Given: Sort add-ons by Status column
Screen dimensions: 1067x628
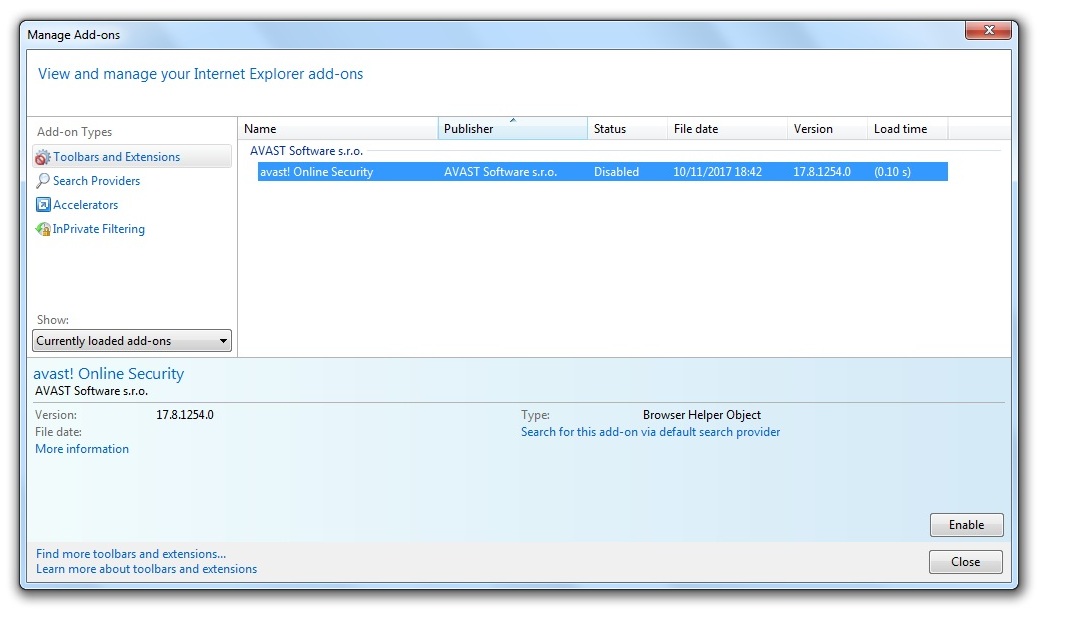Looking at the screenshot, I should coord(627,129).
